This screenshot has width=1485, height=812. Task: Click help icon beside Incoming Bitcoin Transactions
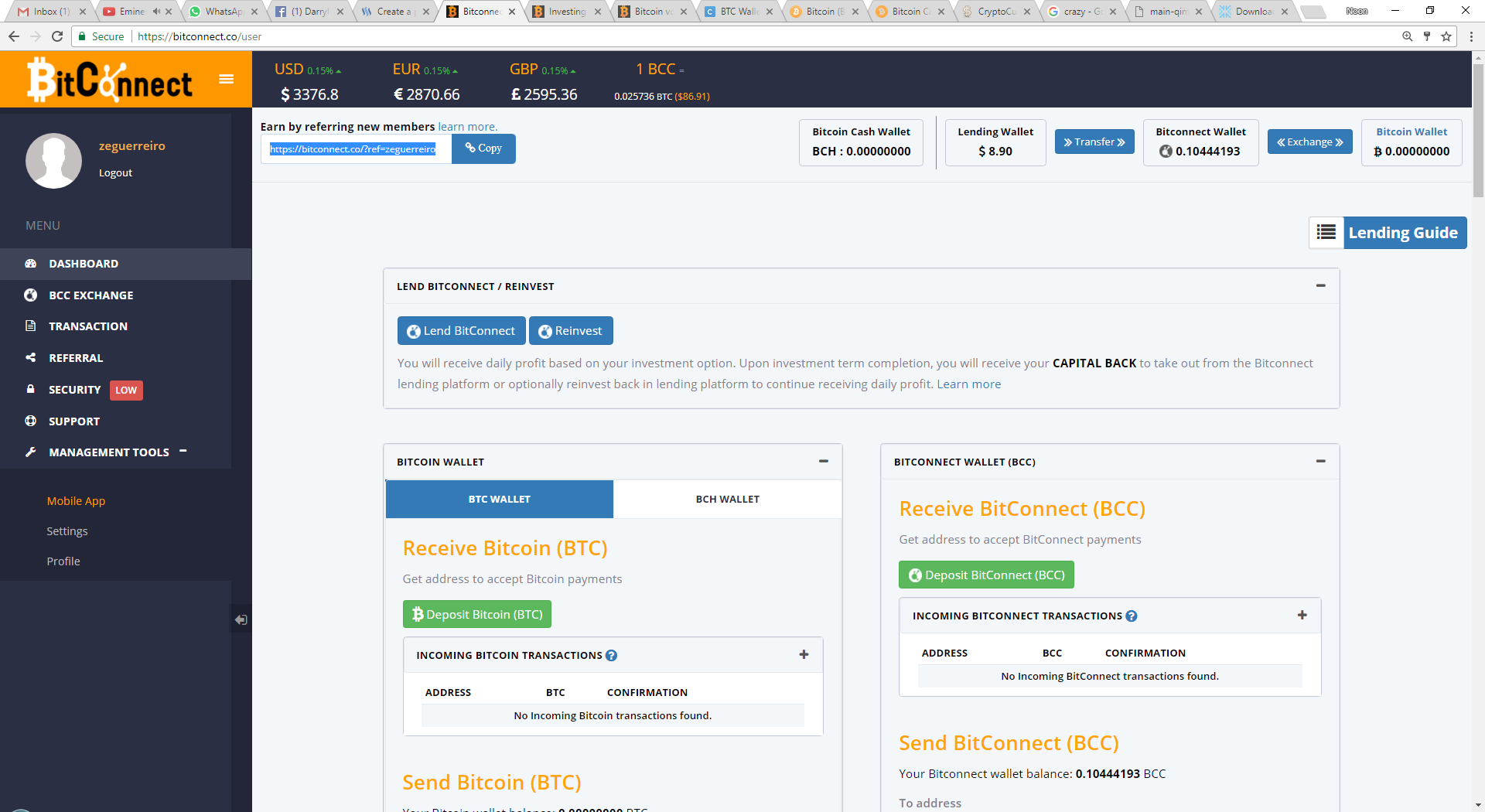pos(611,656)
